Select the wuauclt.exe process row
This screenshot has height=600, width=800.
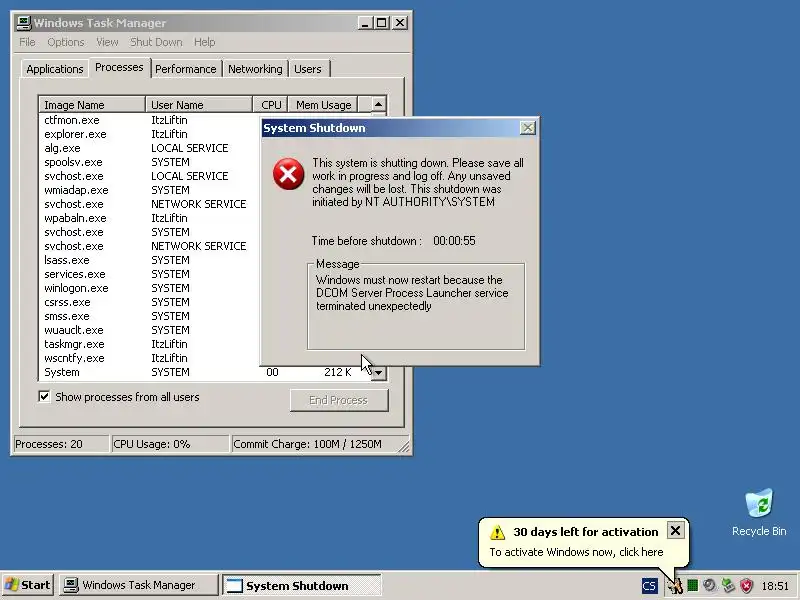tap(149, 330)
